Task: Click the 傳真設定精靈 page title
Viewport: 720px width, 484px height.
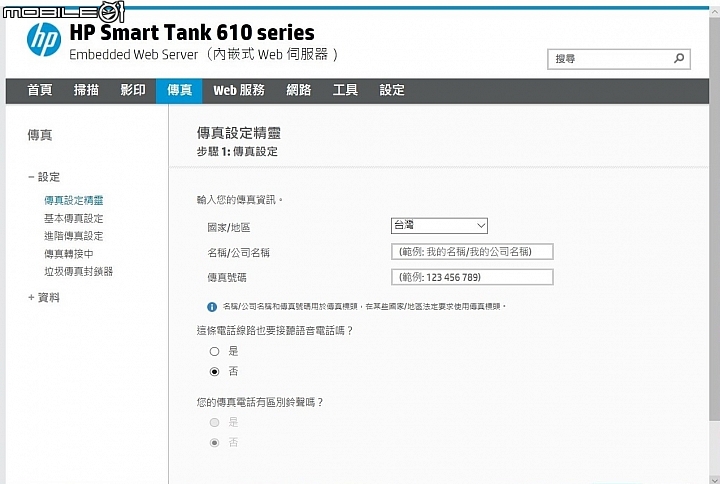Action: click(239, 133)
